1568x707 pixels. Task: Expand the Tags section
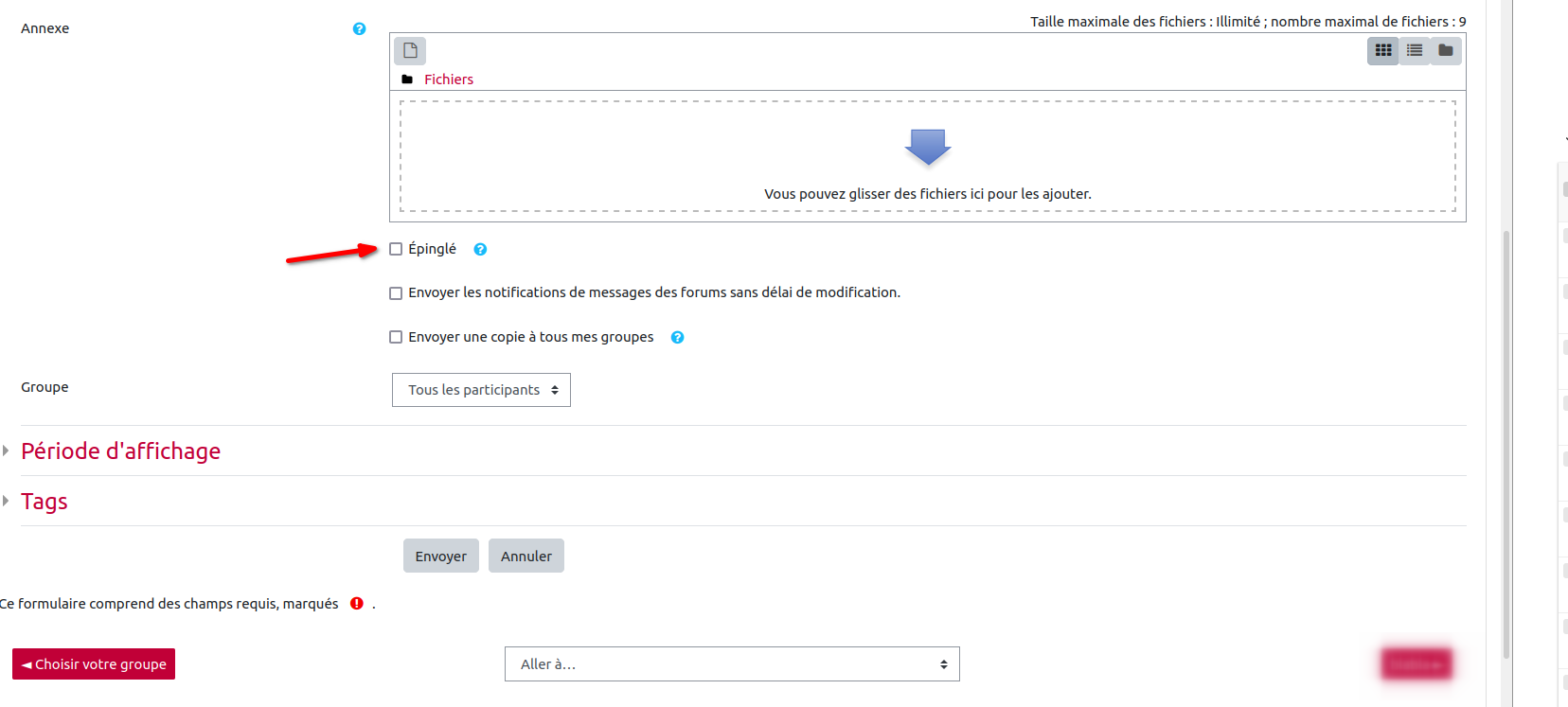[x=44, y=502]
